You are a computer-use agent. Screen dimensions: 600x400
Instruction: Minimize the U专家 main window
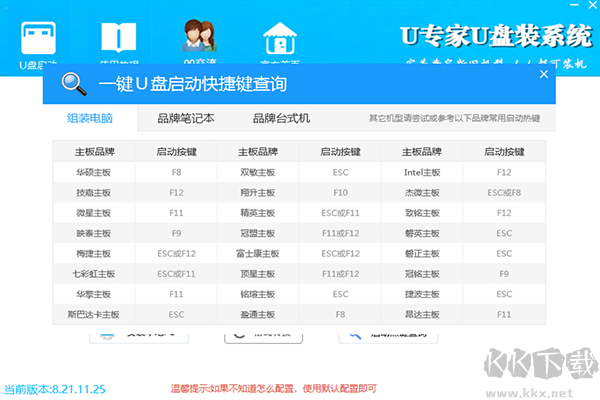[574, 5]
